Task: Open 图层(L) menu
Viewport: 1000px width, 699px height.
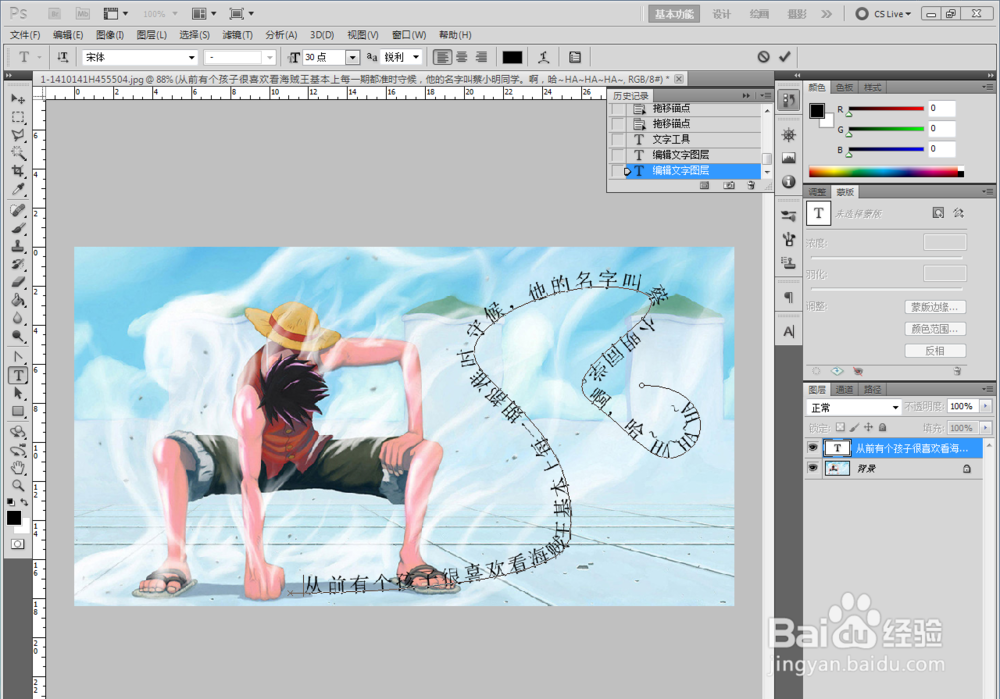Action: click(x=151, y=34)
